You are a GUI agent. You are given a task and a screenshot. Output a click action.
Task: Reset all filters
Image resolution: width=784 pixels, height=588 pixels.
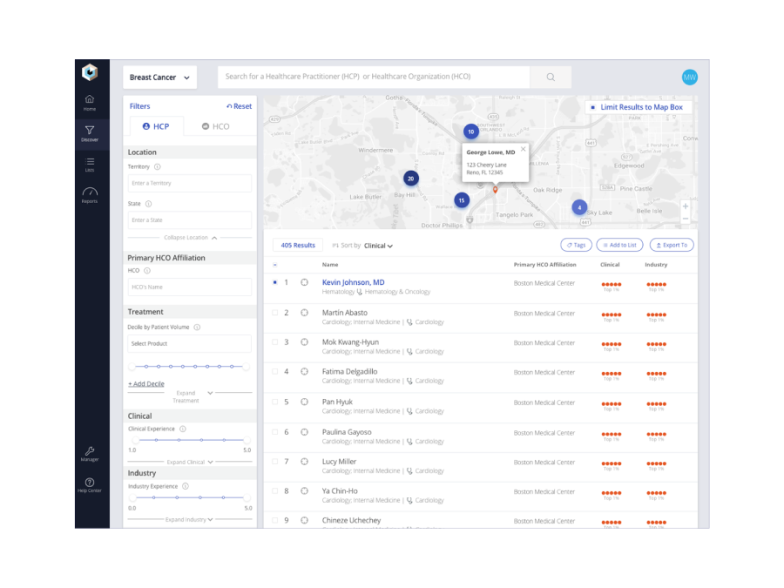click(239, 106)
